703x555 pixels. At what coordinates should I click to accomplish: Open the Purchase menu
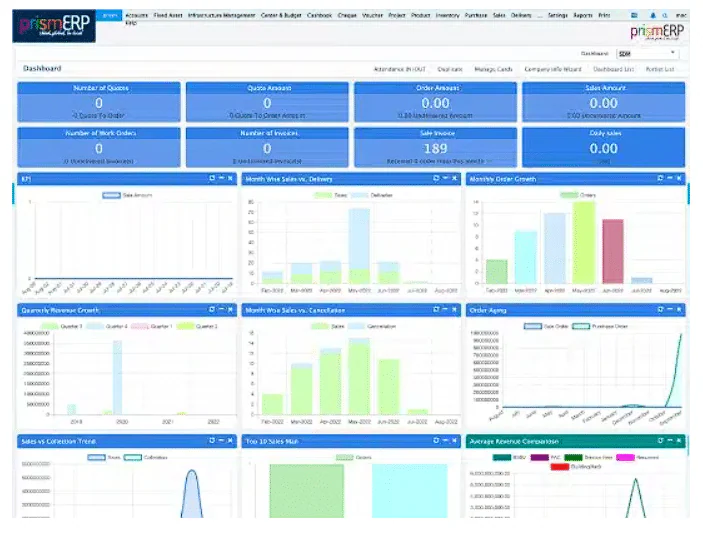pos(476,15)
